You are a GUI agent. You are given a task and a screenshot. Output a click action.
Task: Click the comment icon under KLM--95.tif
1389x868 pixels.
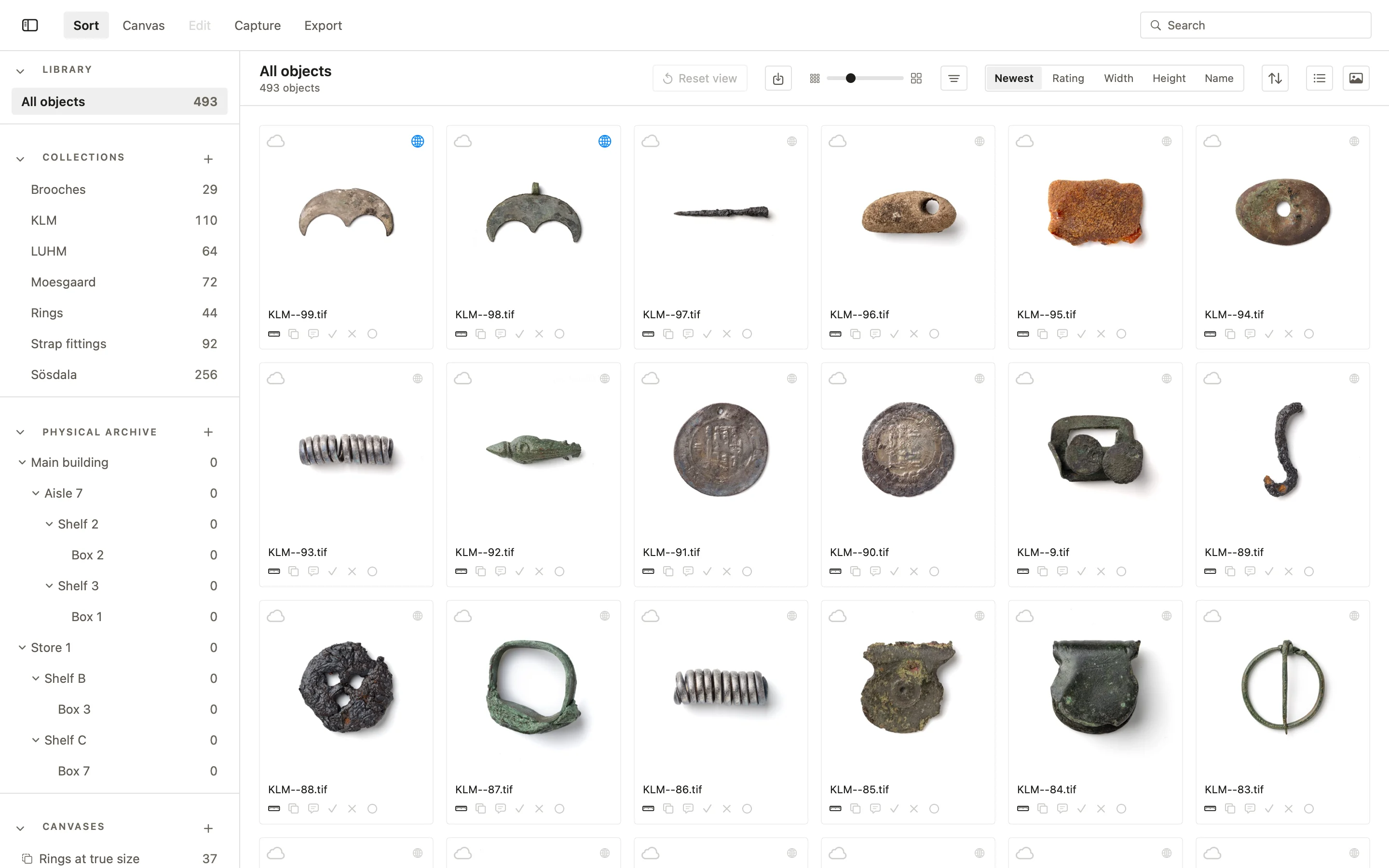(x=1062, y=334)
